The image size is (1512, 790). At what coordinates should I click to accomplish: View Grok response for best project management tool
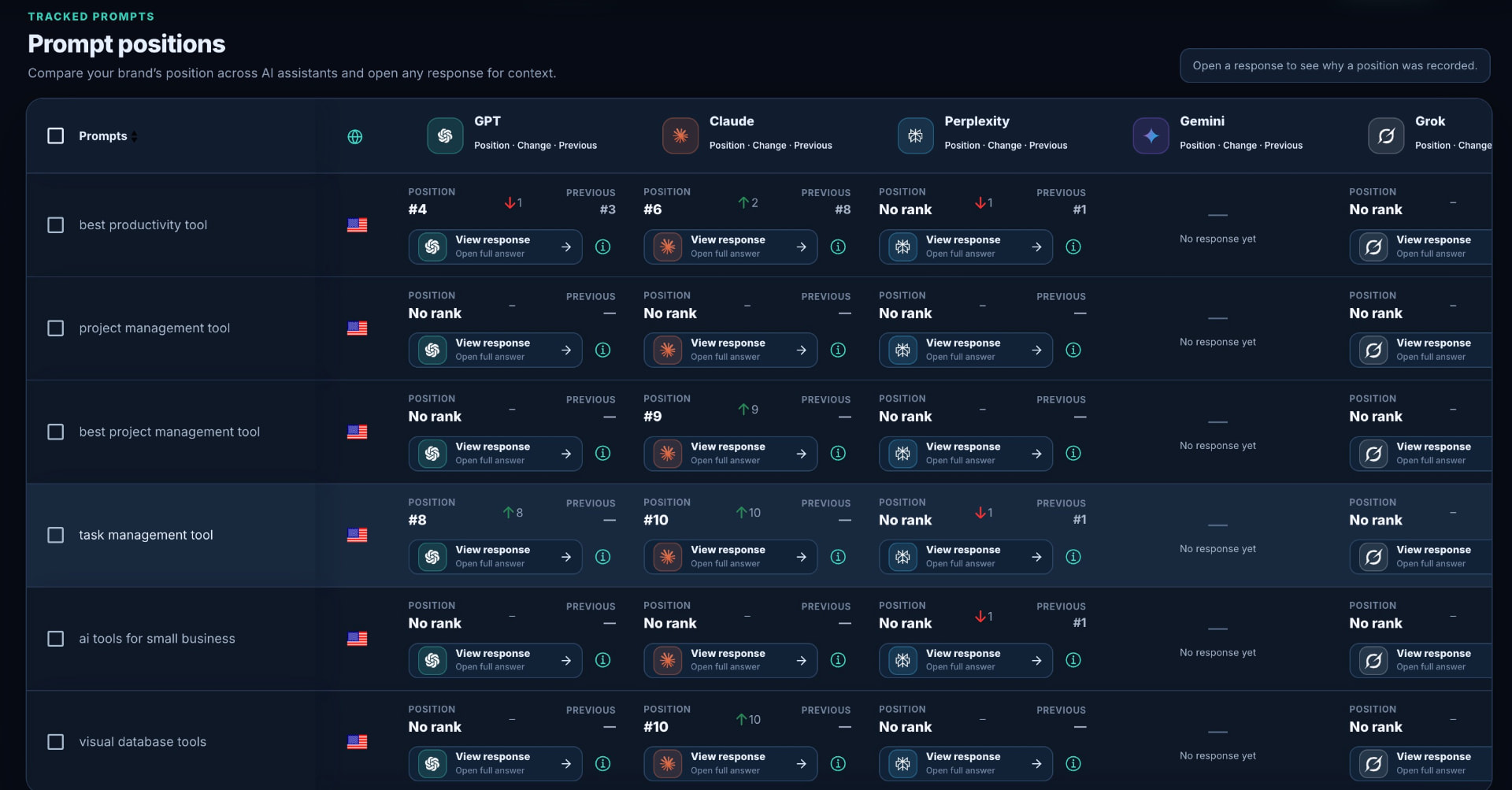tap(1421, 454)
